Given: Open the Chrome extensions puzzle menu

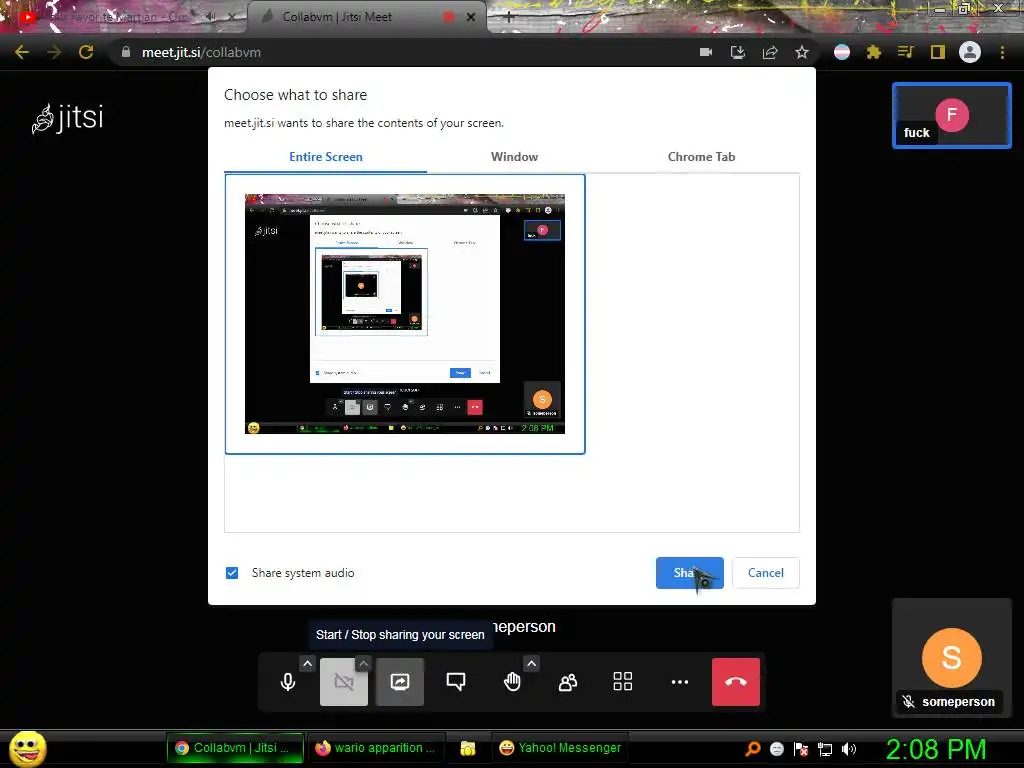Looking at the screenshot, I should click(x=874, y=52).
